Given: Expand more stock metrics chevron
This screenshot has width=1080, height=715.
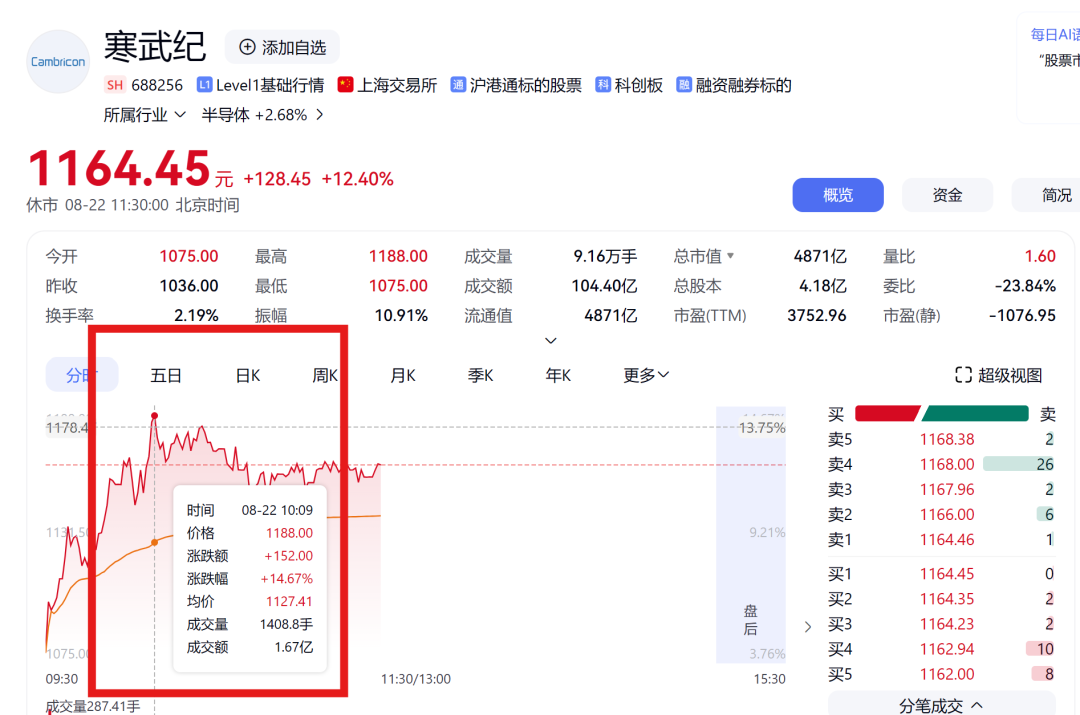Looking at the screenshot, I should [550, 341].
